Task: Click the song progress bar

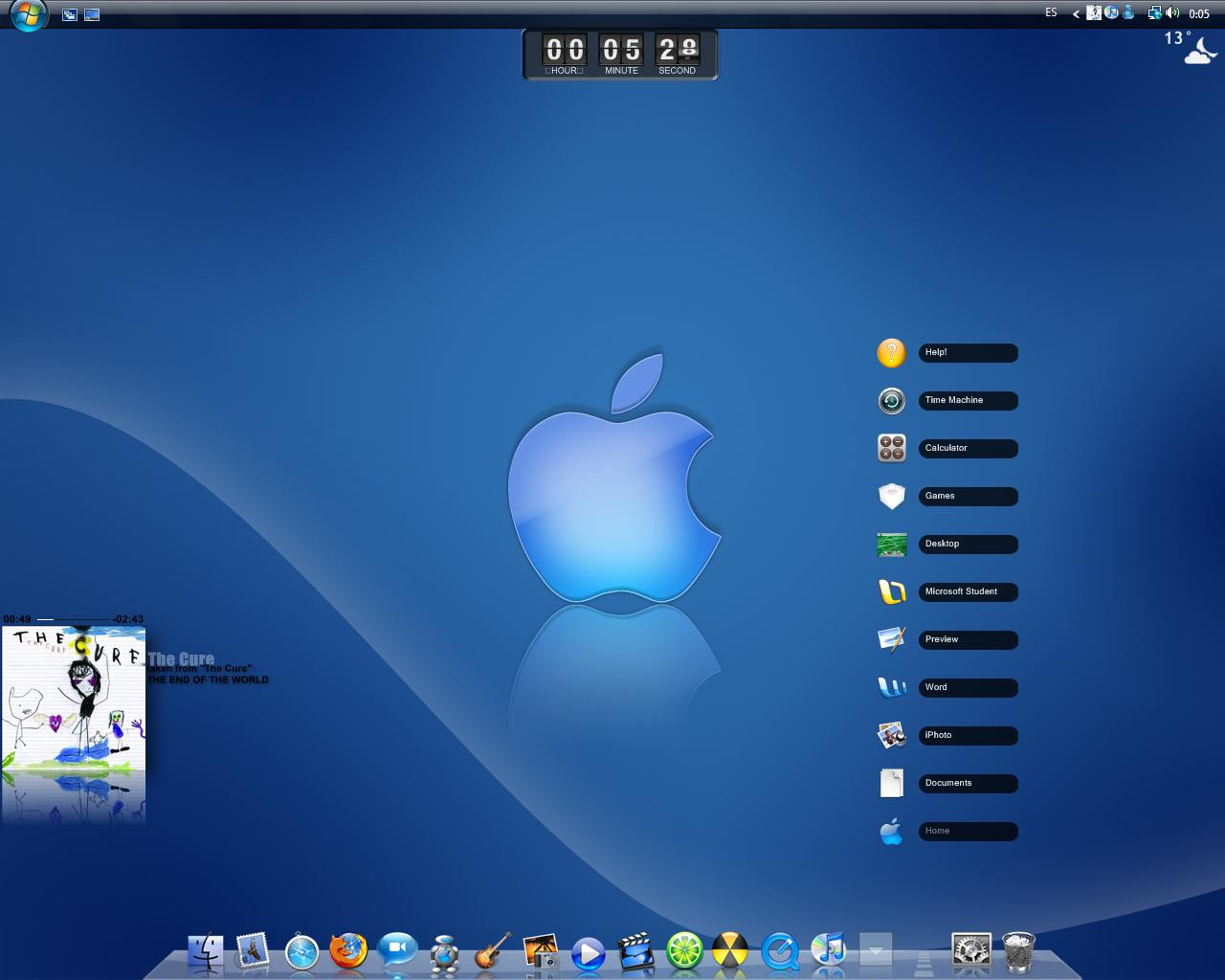Action: coord(74,619)
